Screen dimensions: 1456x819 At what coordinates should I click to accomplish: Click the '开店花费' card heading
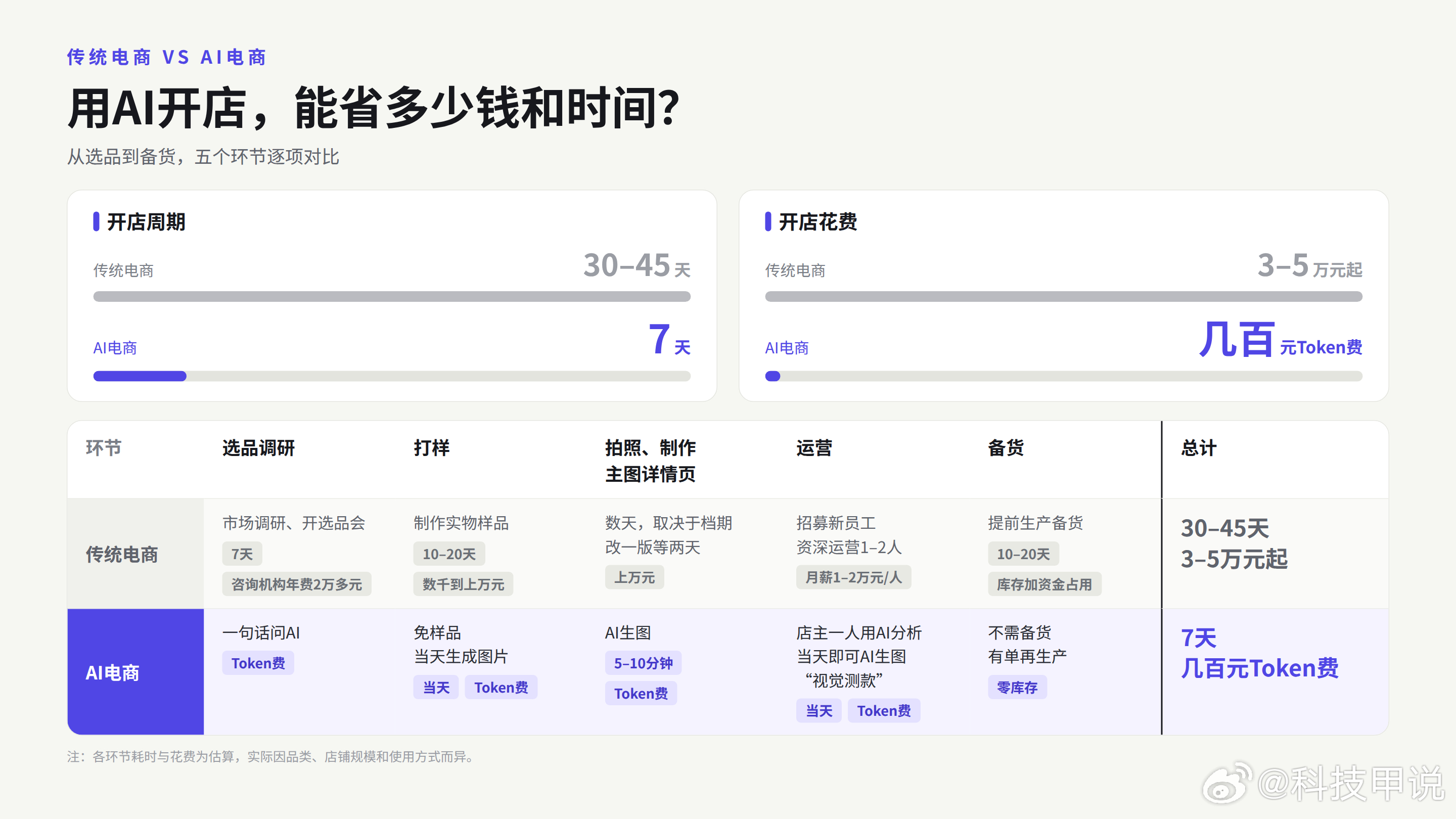coord(817,221)
